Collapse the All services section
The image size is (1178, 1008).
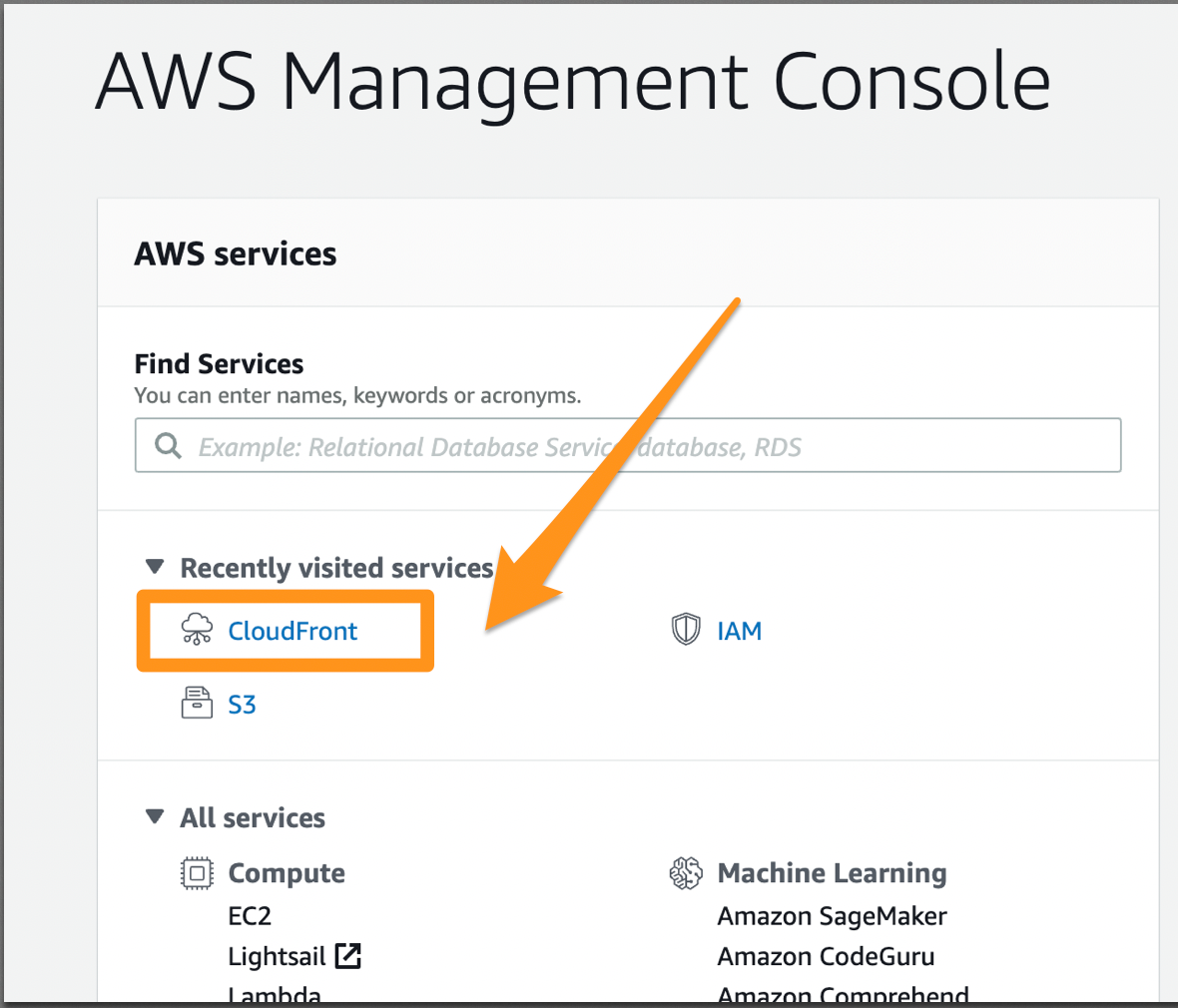click(x=155, y=816)
